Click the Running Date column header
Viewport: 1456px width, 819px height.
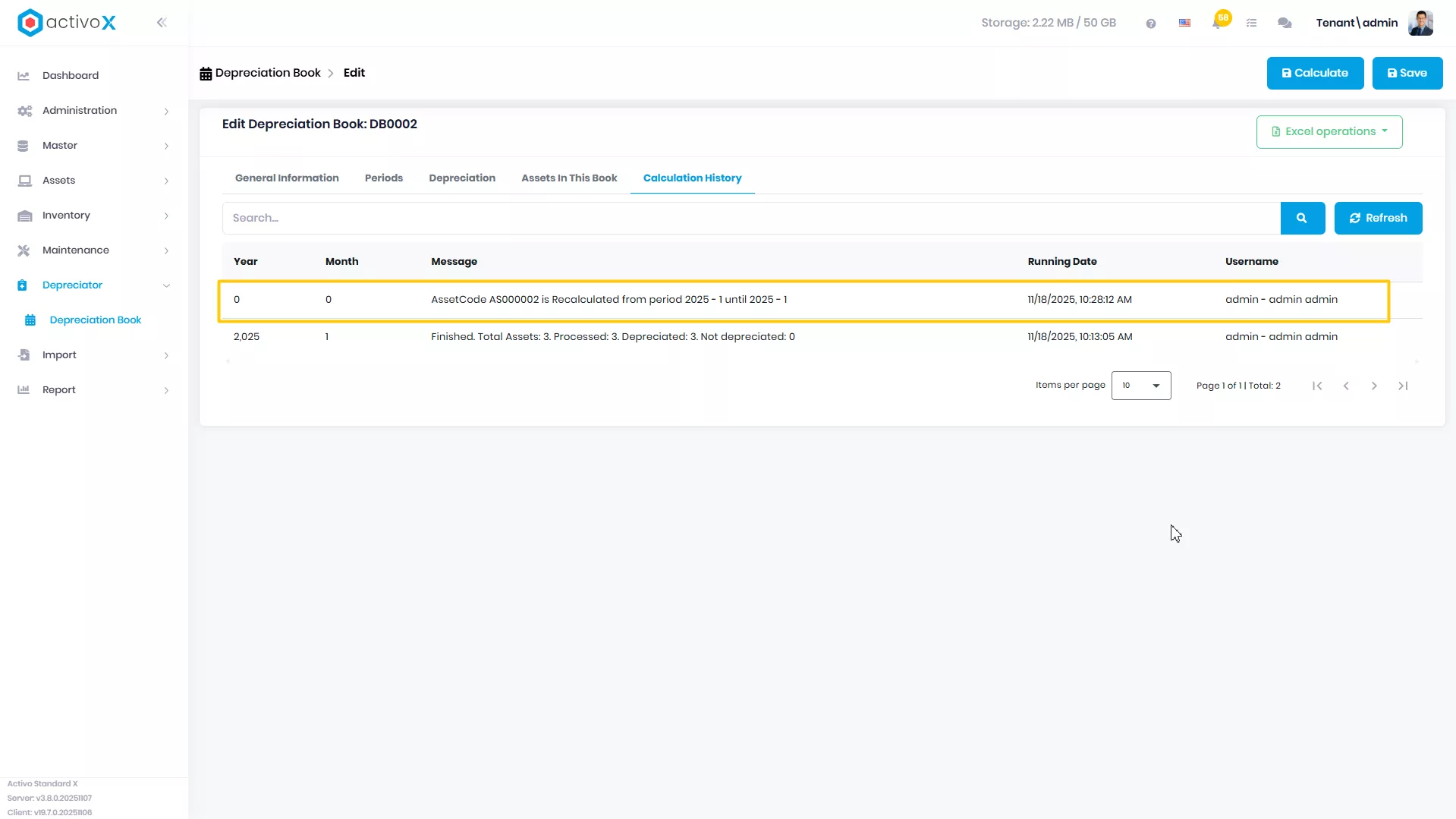pyautogui.click(x=1062, y=262)
